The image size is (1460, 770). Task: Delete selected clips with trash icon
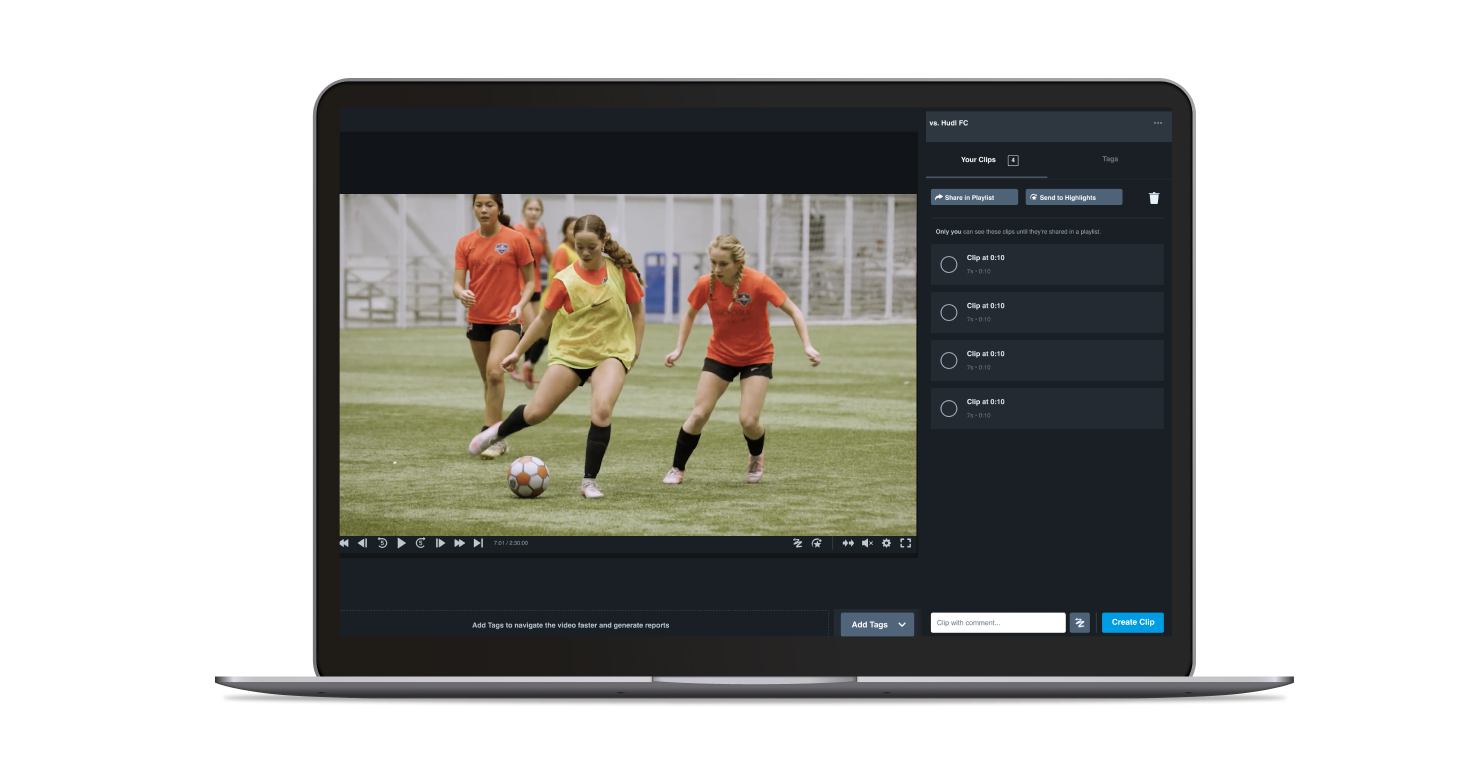pos(1154,198)
